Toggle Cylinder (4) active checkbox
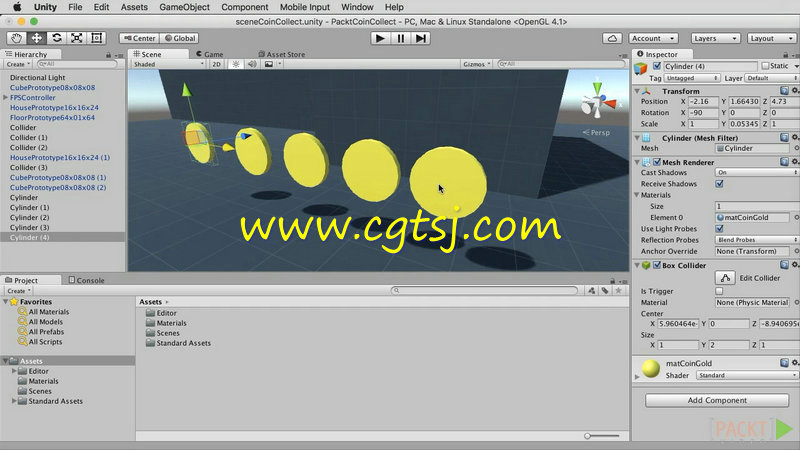800x450 pixels. point(657,66)
